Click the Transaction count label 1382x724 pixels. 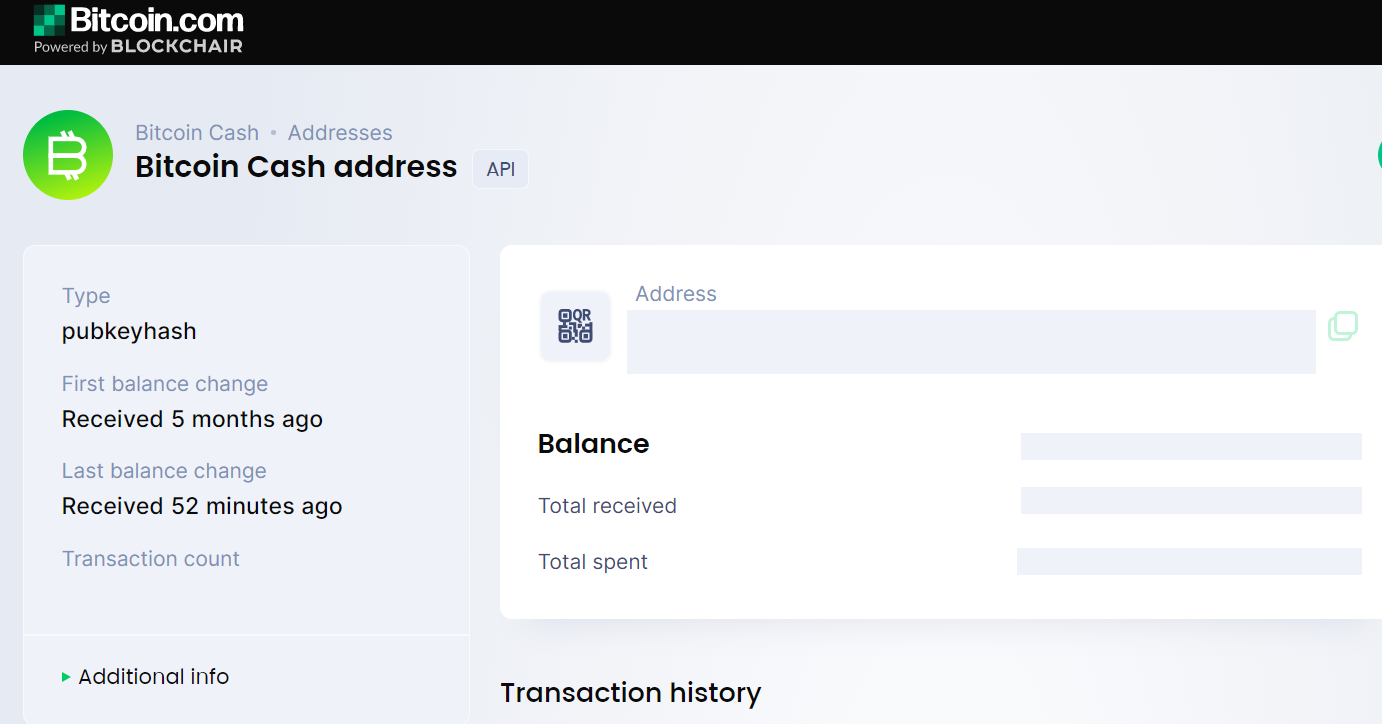pyautogui.click(x=151, y=559)
